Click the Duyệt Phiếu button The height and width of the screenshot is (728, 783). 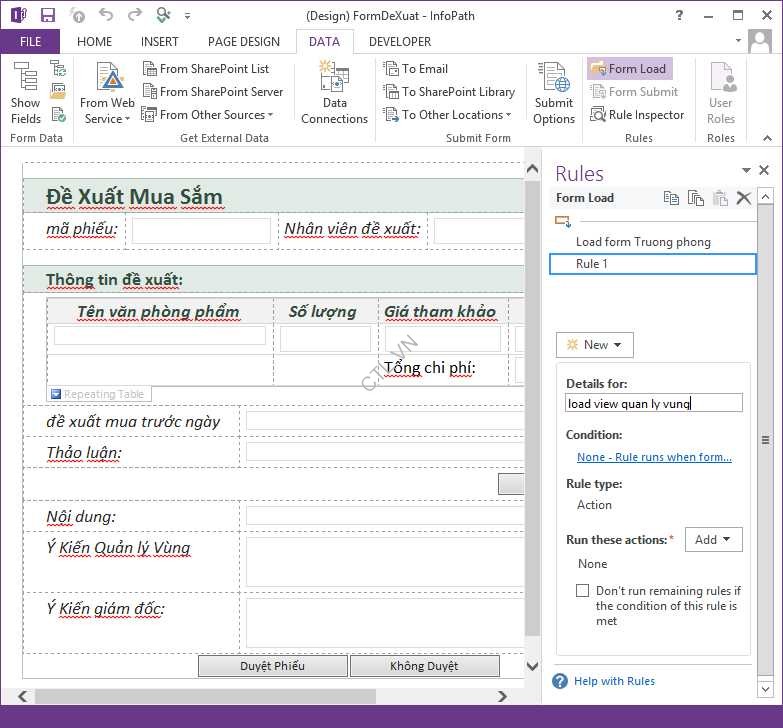click(273, 666)
